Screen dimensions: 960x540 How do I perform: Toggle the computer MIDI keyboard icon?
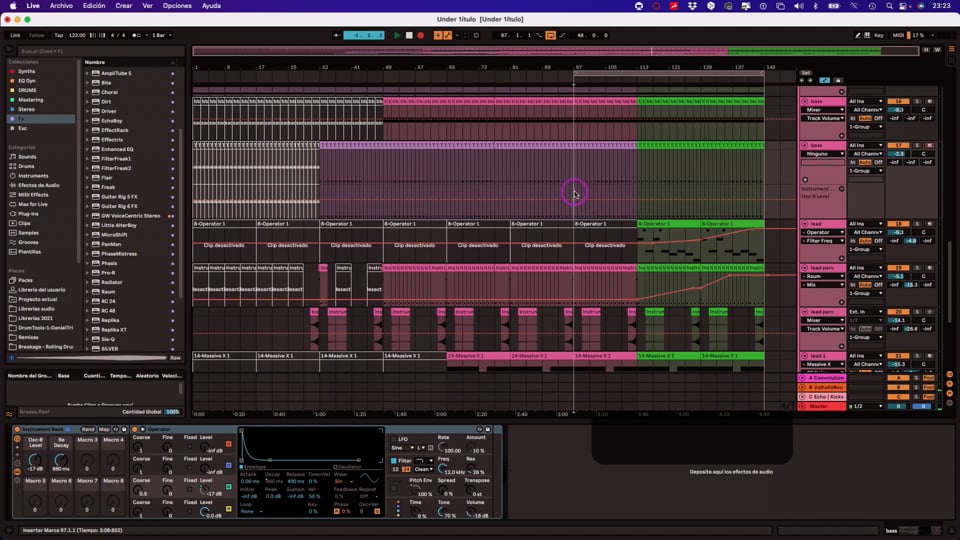pos(867,36)
